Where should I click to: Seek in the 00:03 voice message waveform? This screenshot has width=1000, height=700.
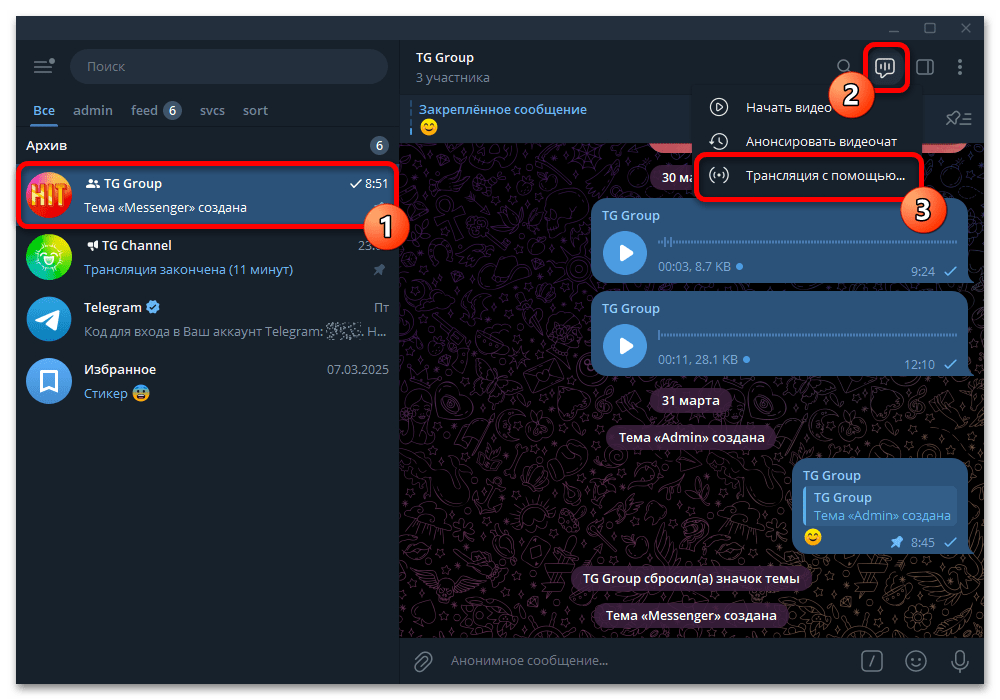807,242
